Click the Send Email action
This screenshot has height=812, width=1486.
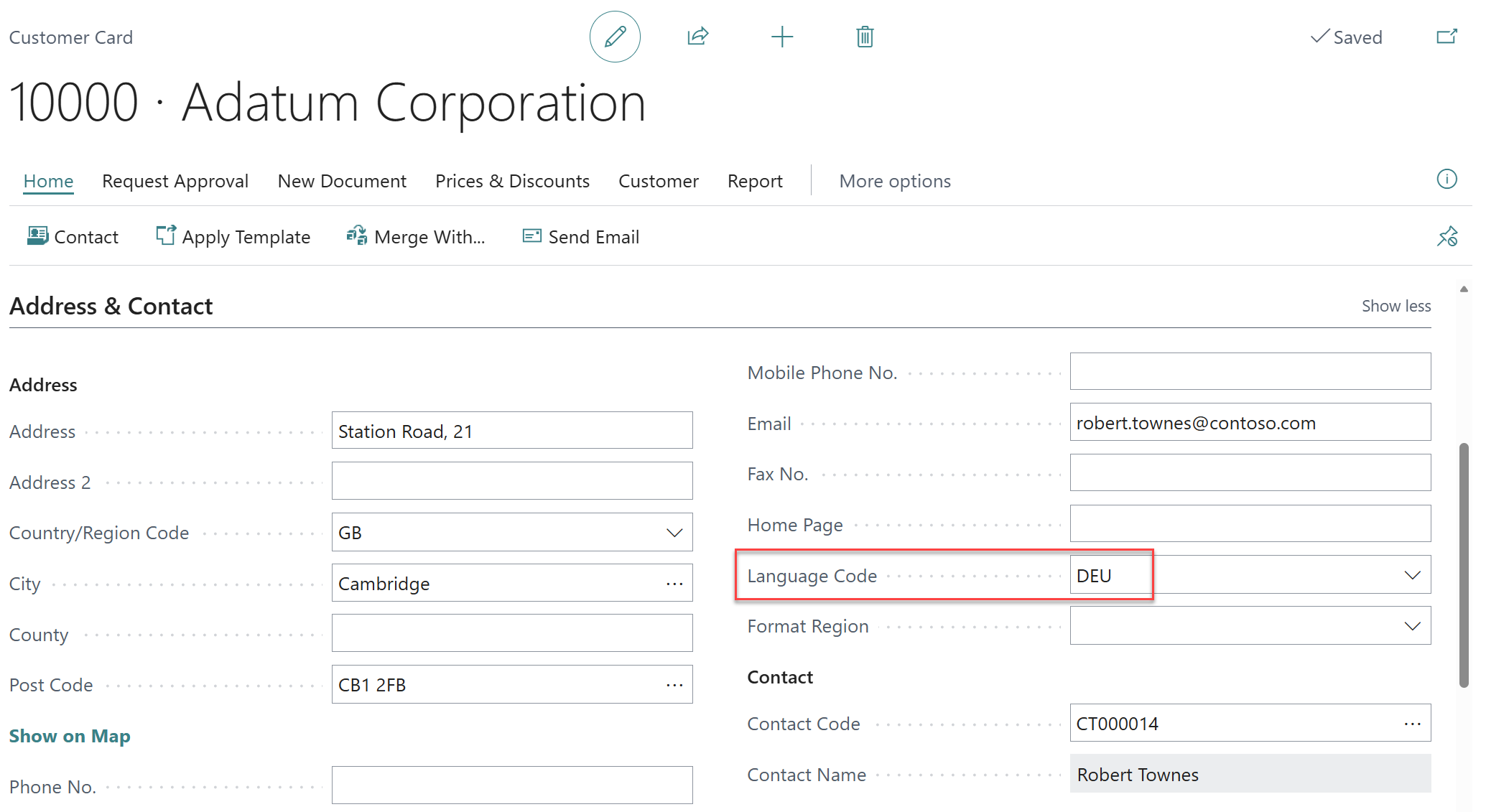[581, 237]
